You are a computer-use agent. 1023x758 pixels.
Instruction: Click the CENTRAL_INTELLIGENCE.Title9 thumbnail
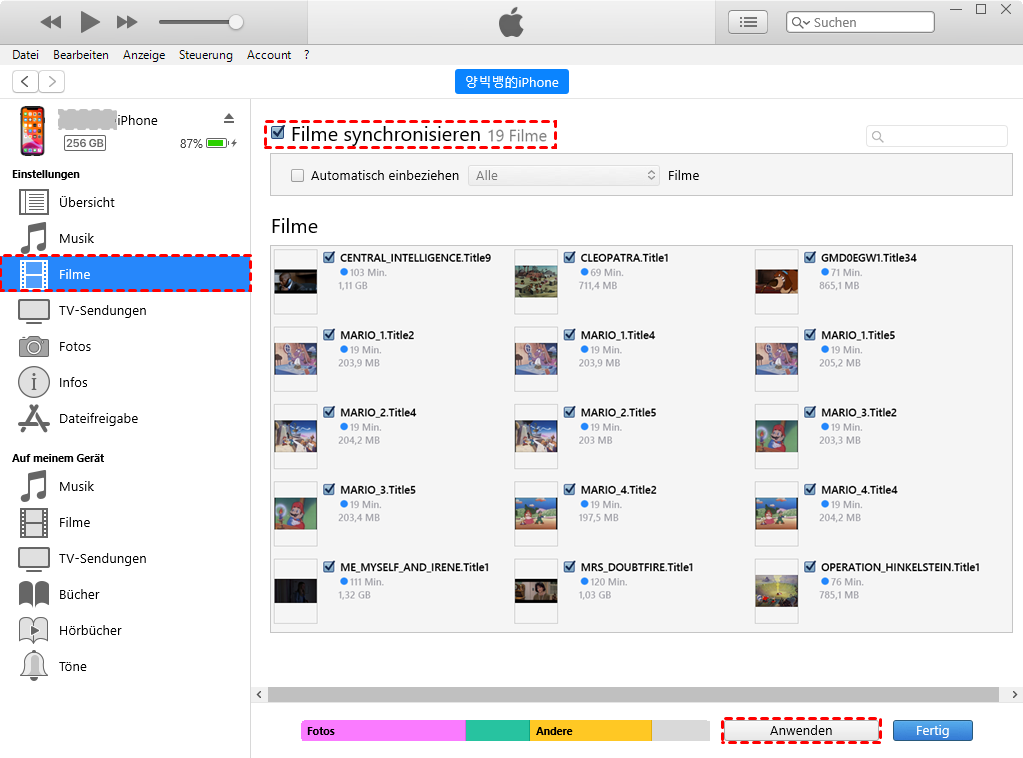point(296,282)
